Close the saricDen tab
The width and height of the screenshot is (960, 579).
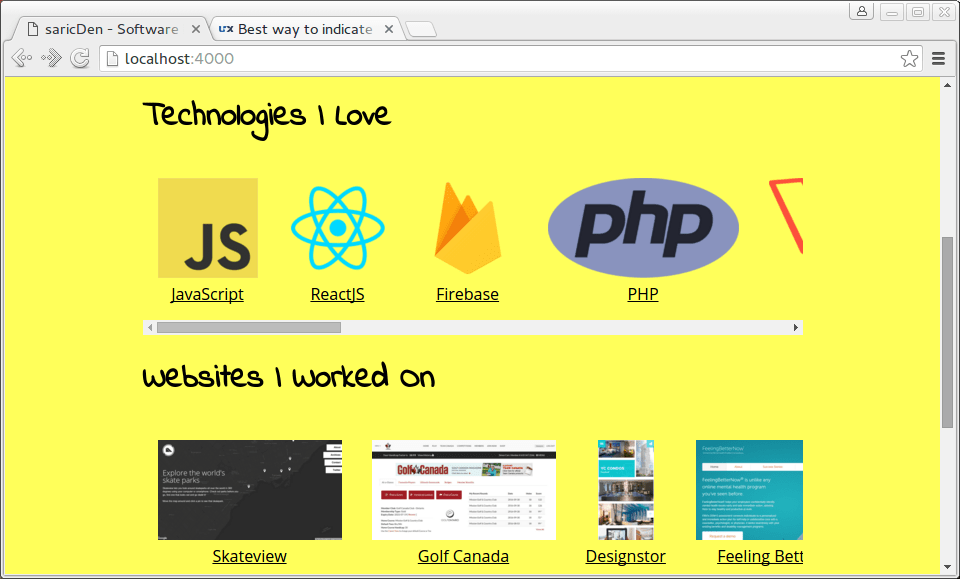coord(195,29)
